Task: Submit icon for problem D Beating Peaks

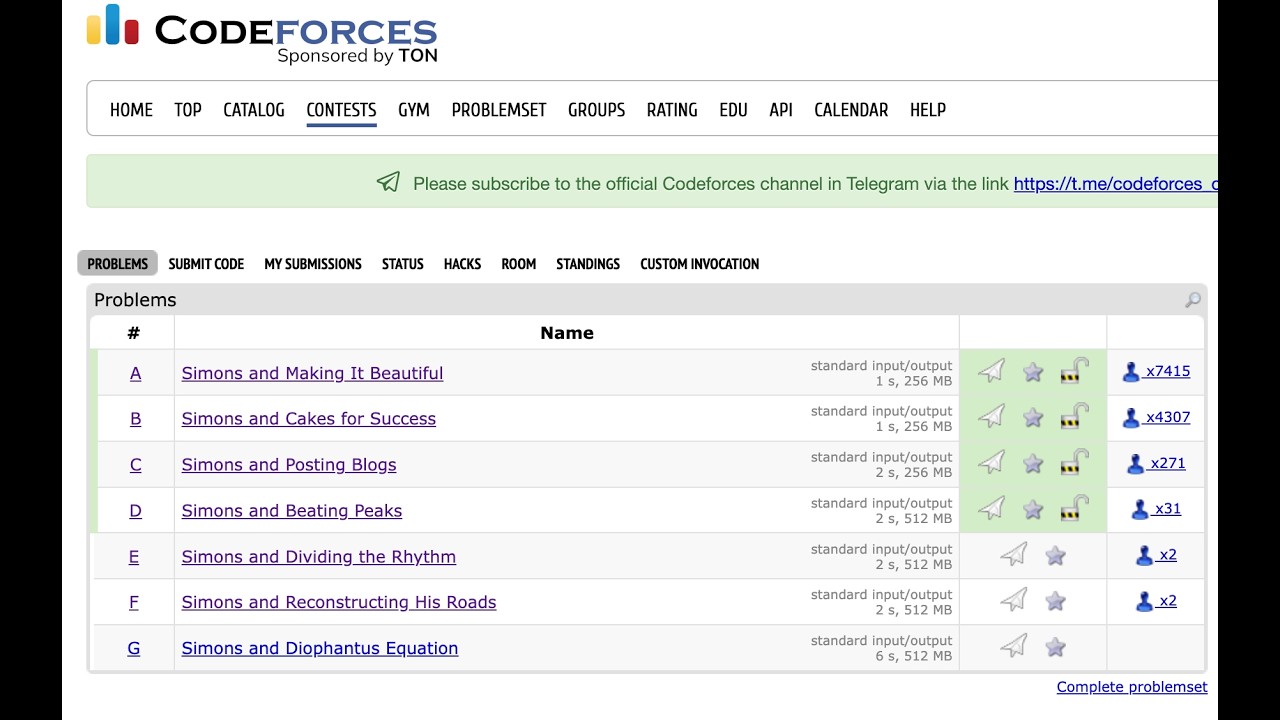Action: [x=991, y=509]
